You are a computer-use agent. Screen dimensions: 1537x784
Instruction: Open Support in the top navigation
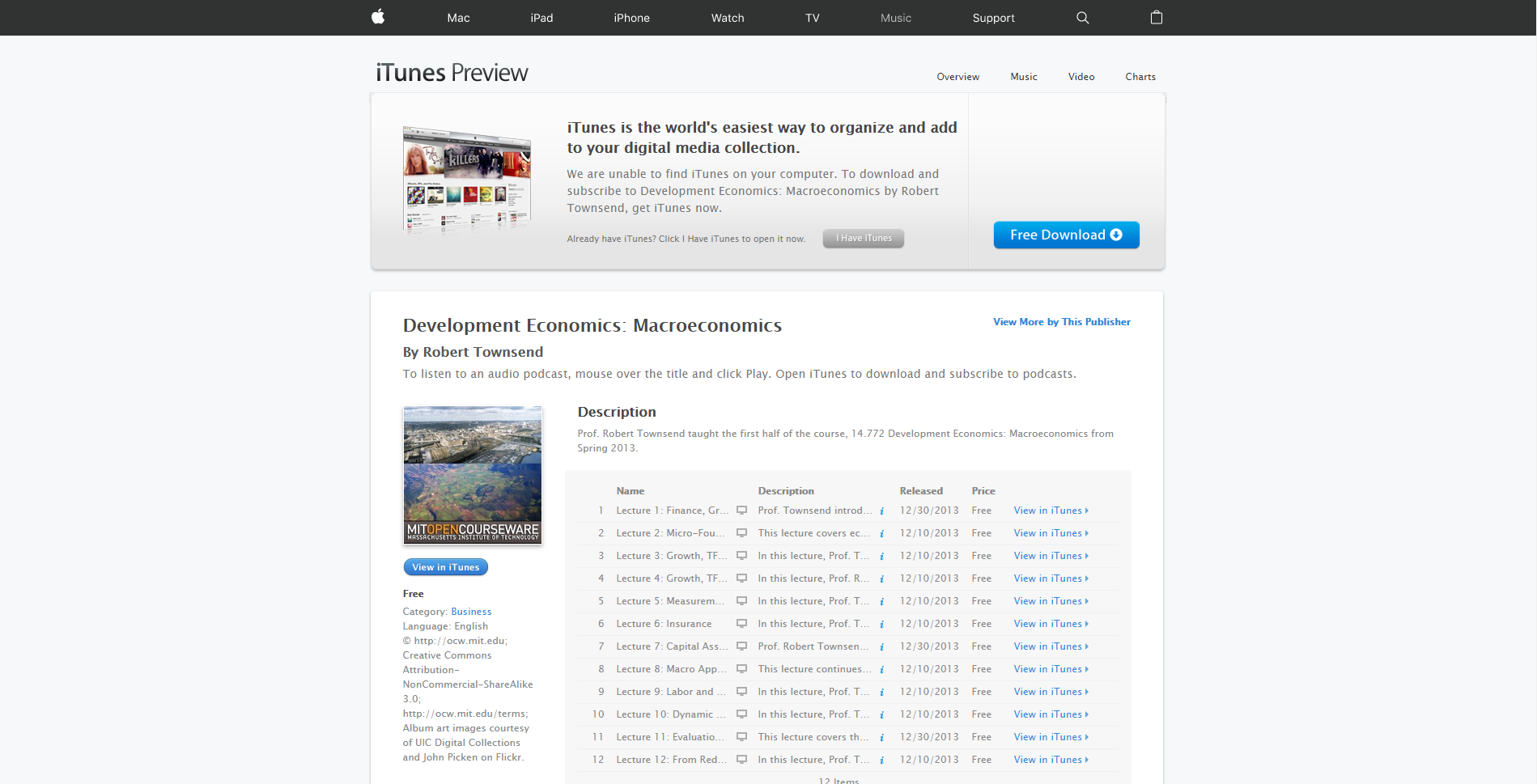[x=993, y=18]
